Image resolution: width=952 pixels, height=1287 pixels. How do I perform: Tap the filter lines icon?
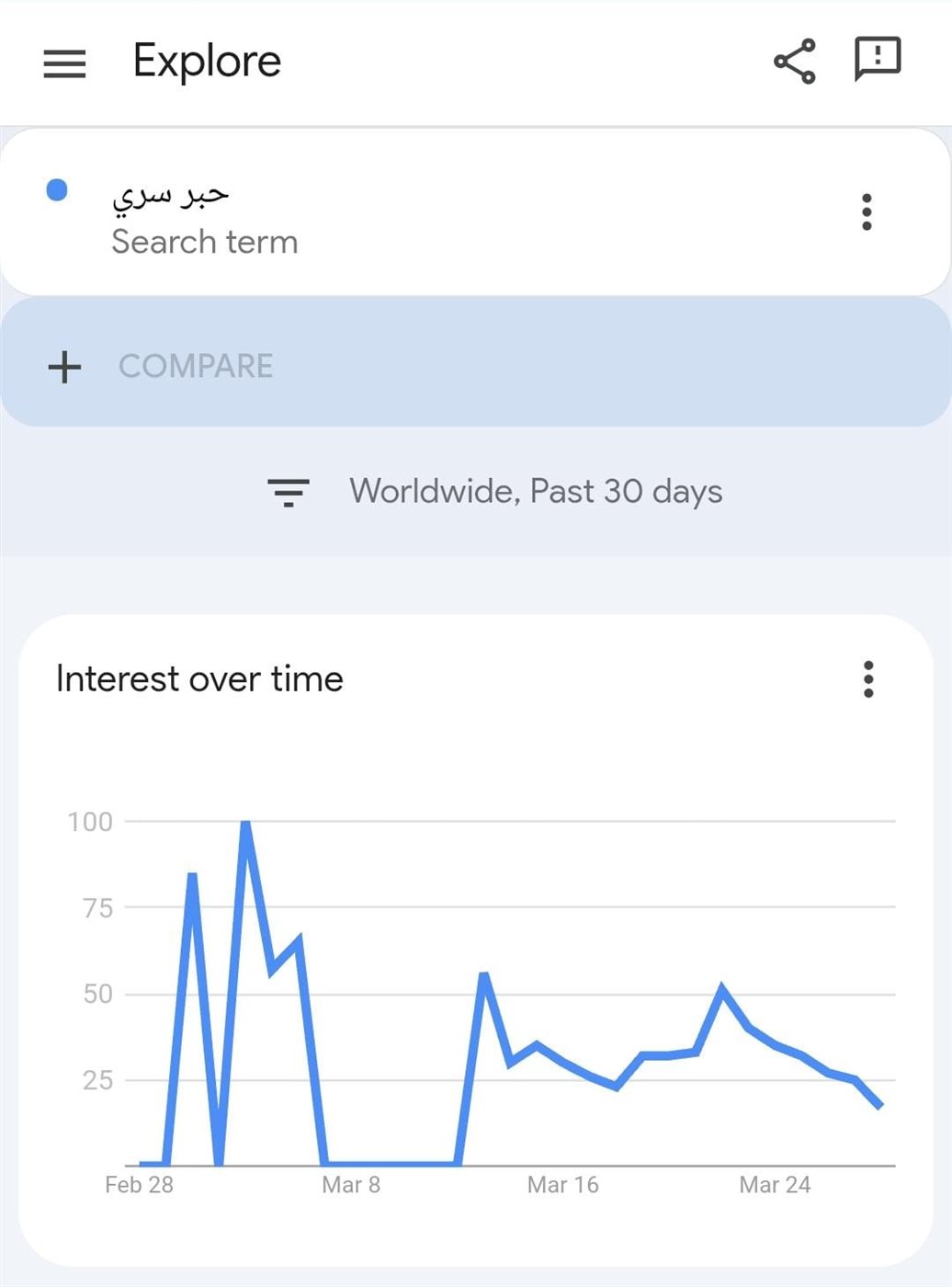tap(289, 493)
